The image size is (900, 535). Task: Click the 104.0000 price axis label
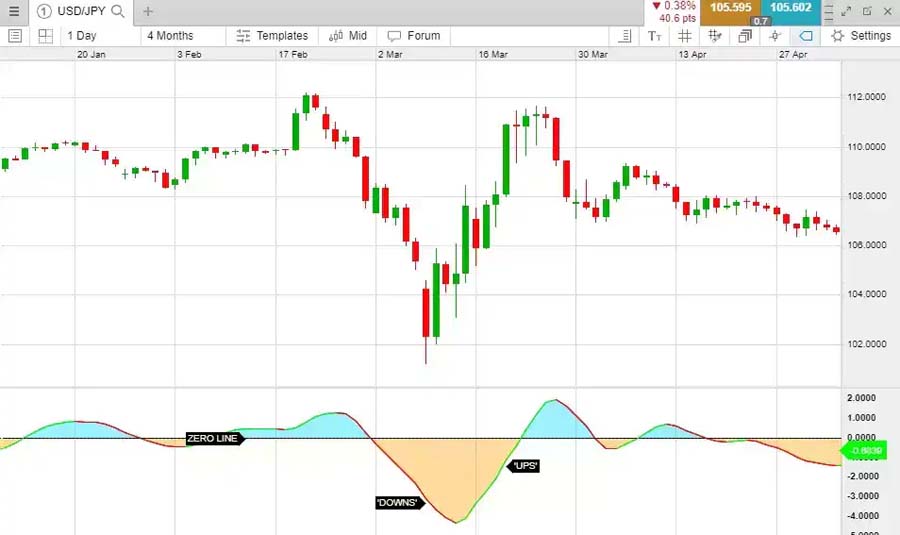pyautogui.click(x=866, y=294)
